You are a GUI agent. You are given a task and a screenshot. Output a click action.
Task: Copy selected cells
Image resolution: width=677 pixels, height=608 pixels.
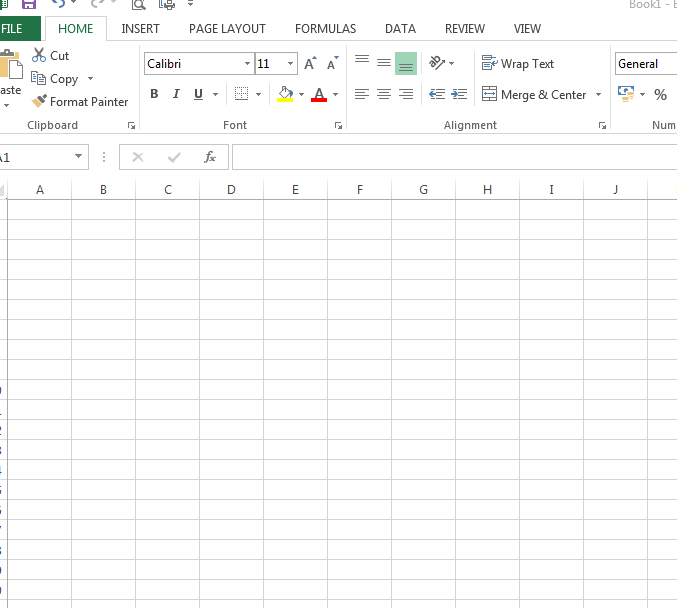tap(54, 79)
